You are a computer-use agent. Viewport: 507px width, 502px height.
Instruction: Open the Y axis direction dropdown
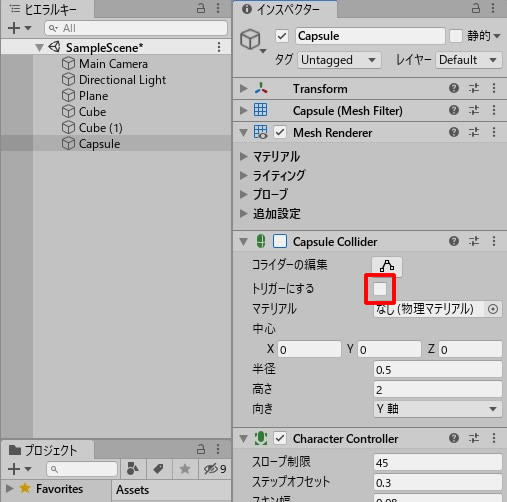pyautogui.click(x=438, y=409)
